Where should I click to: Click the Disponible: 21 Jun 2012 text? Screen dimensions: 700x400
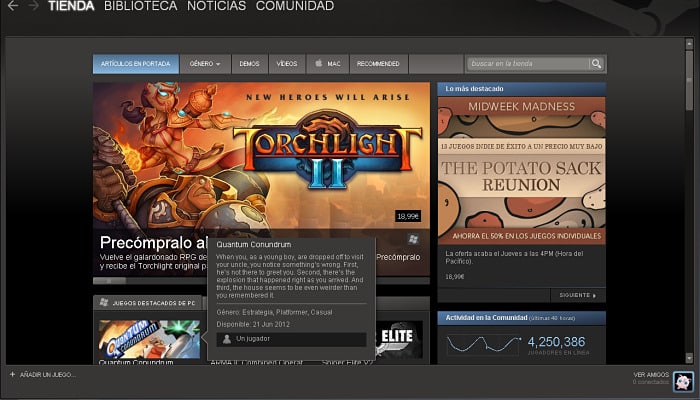[x=253, y=324]
